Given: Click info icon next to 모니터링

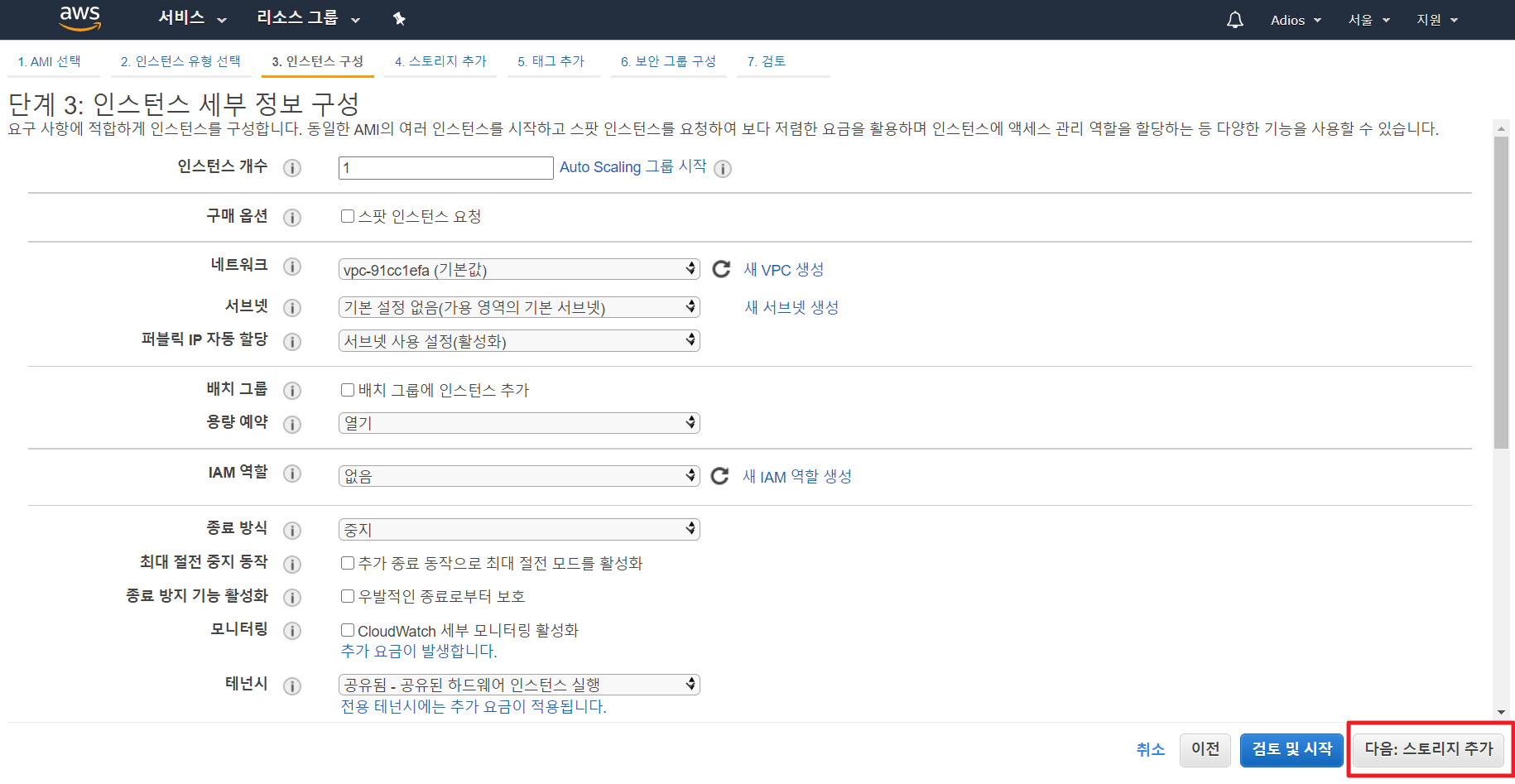Looking at the screenshot, I should tap(292, 631).
